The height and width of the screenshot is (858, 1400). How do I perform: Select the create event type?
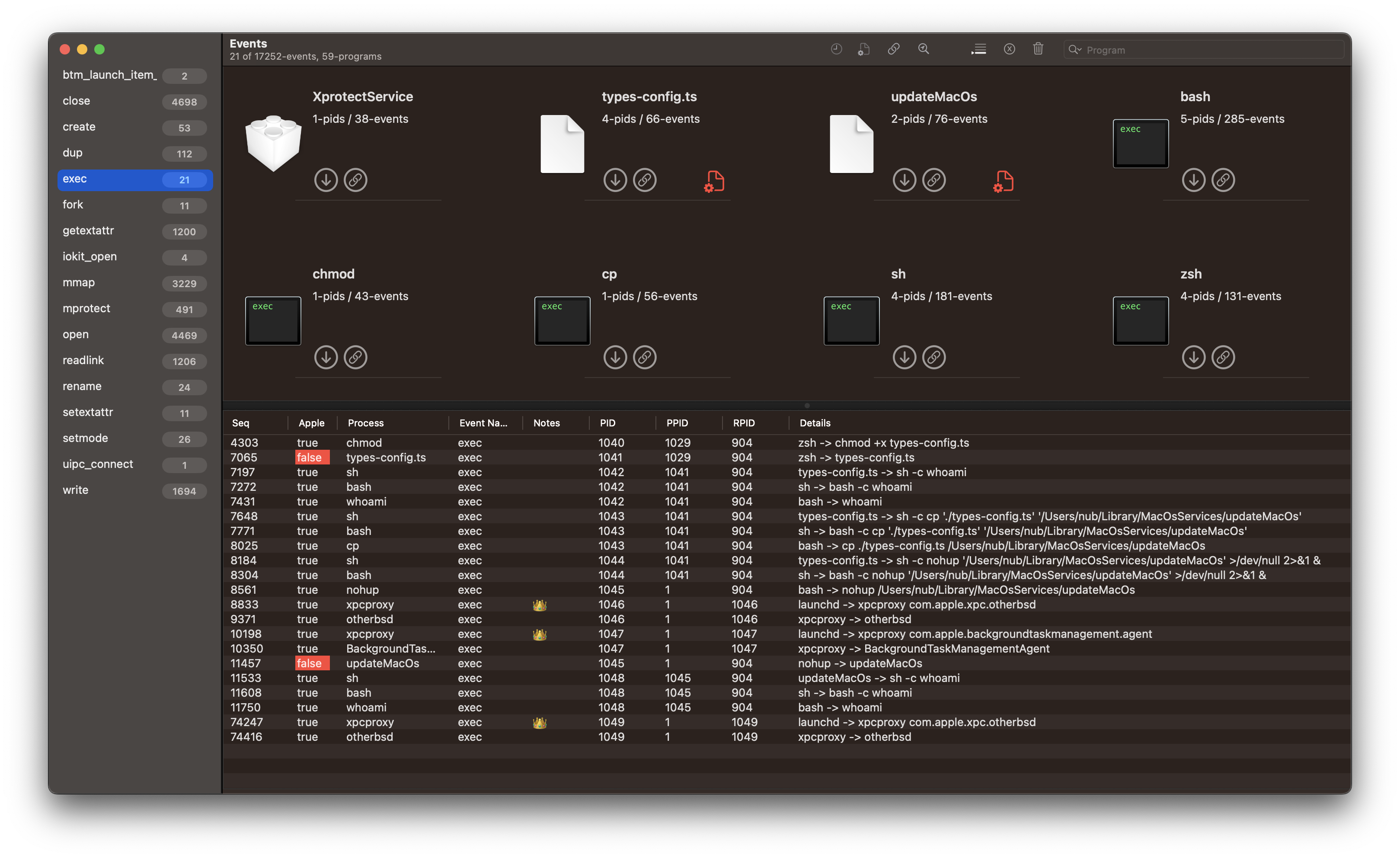point(134,127)
